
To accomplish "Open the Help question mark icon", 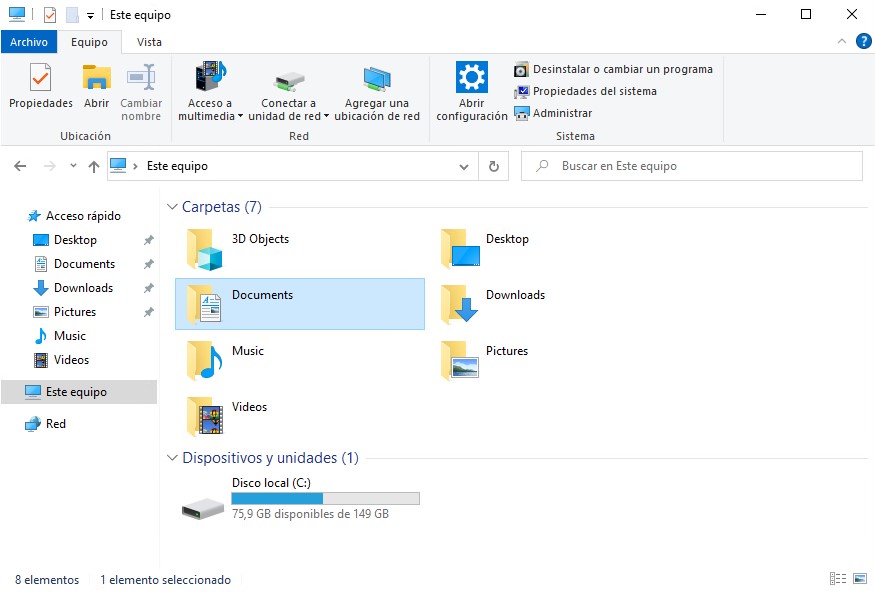I will pyautogui.click(x=863, y=41).
